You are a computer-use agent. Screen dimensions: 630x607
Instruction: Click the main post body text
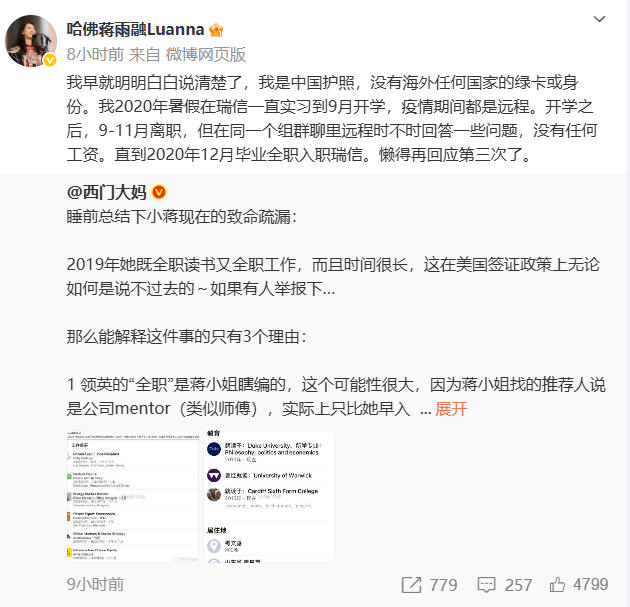click(x=331, y=119)
